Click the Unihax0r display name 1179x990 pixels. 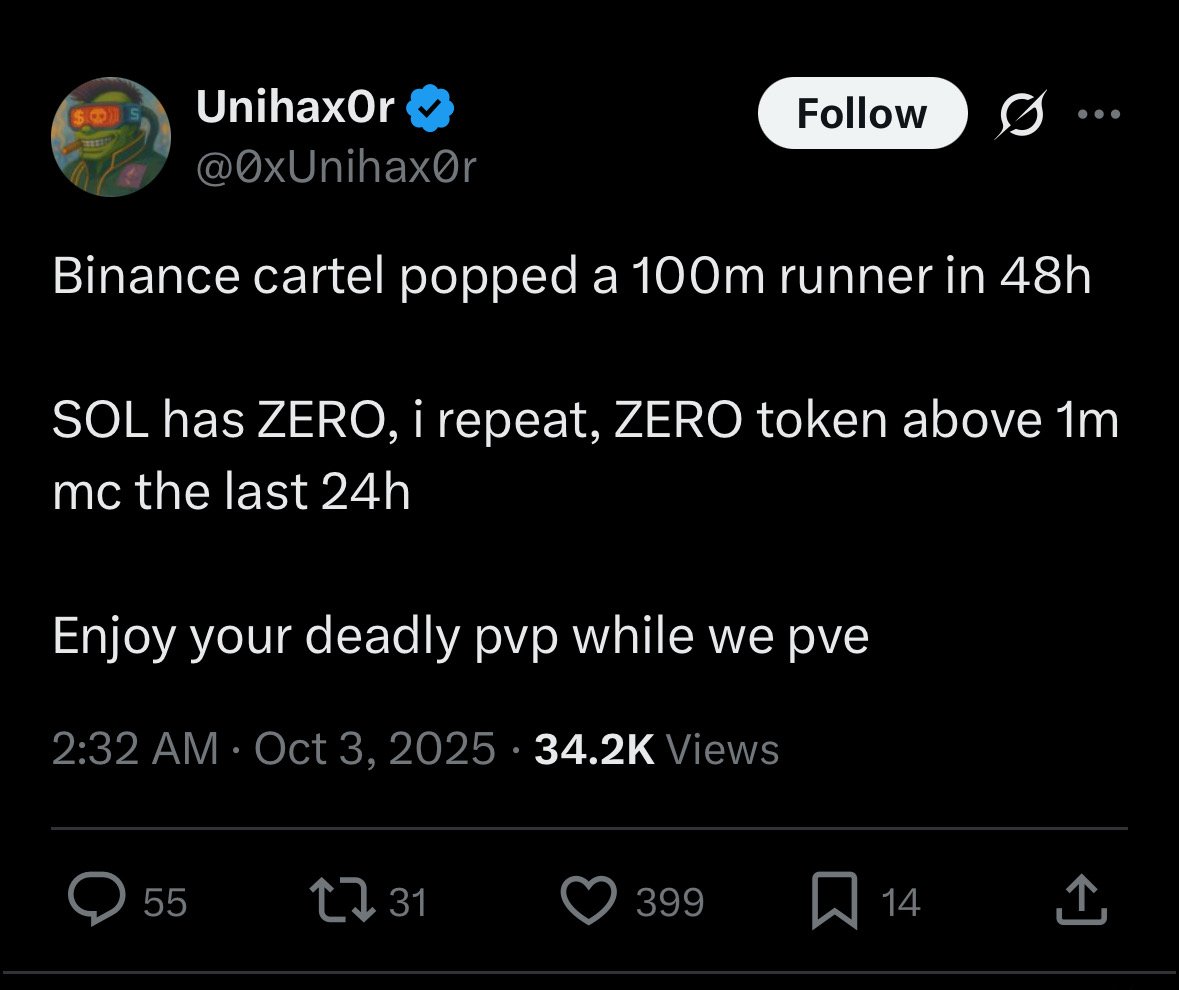pos(296,107)
